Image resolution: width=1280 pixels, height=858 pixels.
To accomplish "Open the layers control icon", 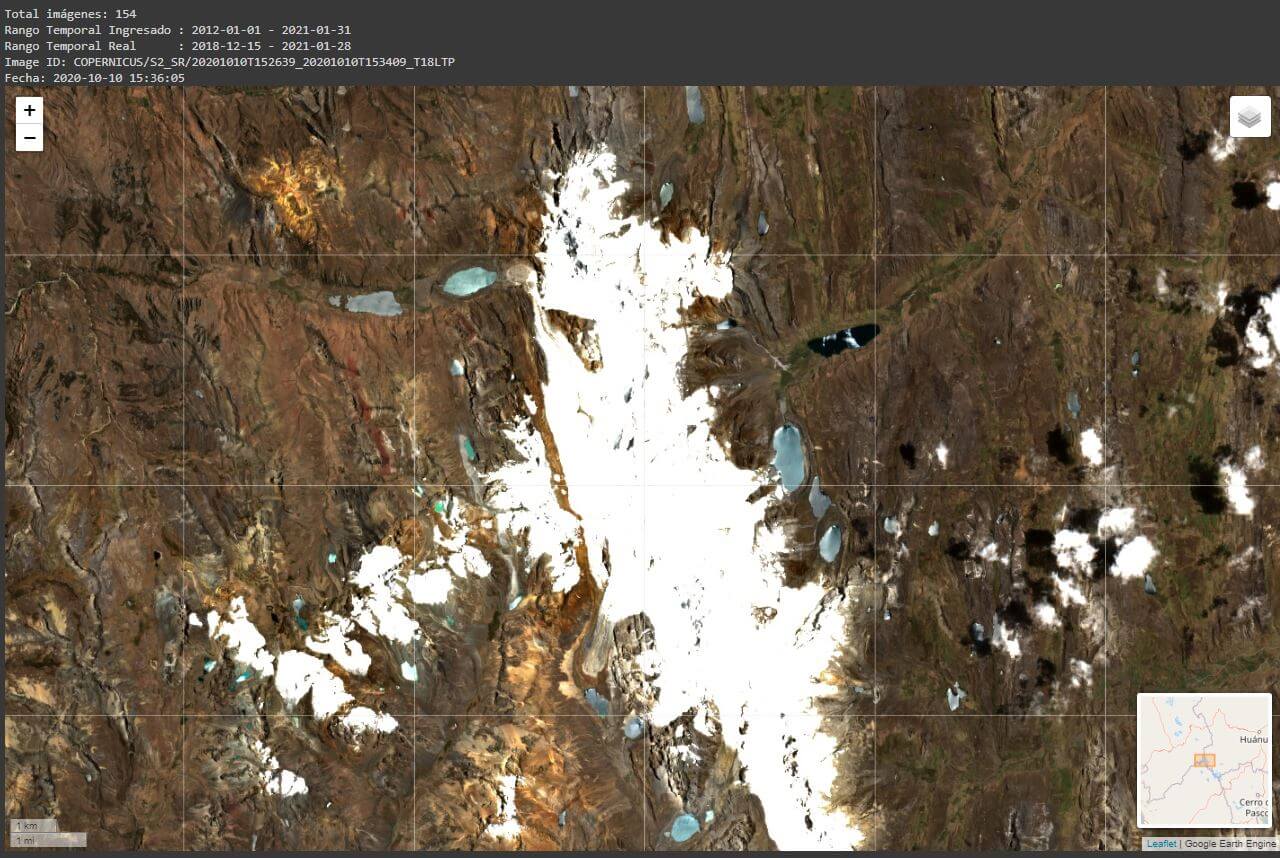I will (x=1249, y=117).
